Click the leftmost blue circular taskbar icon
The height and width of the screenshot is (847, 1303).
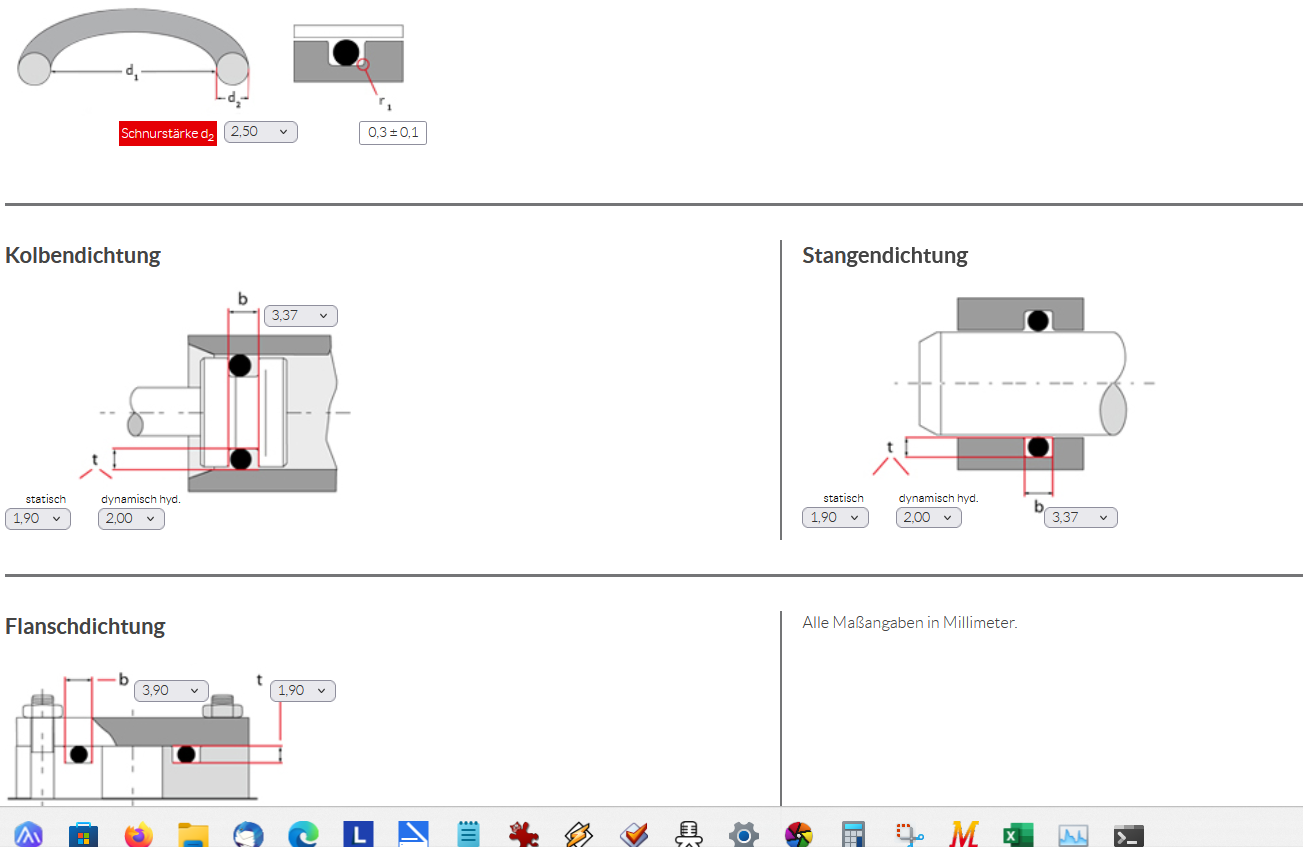(x=28, y=835)
